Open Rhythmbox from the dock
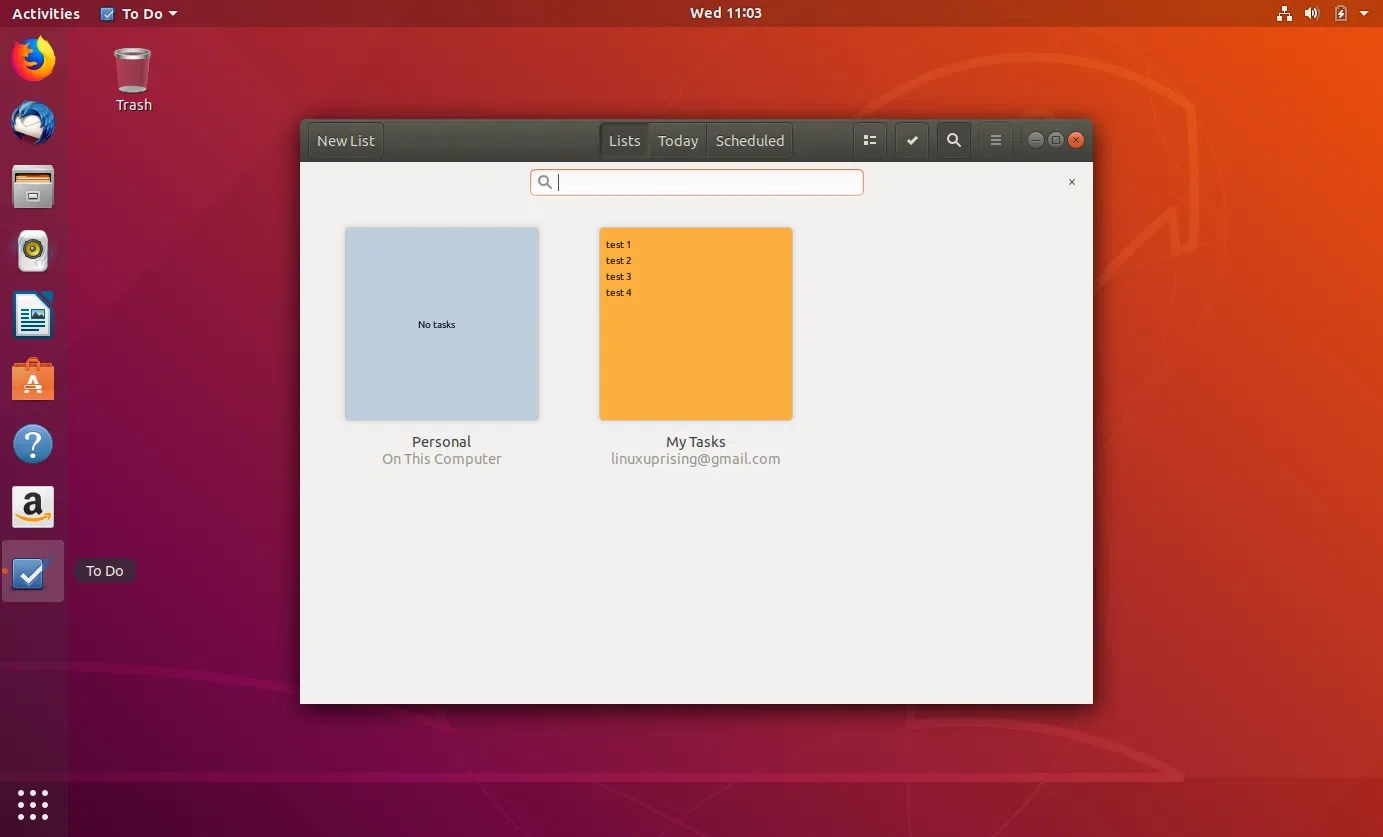Viewport: 1383px width, 837px height. [33, 251]
